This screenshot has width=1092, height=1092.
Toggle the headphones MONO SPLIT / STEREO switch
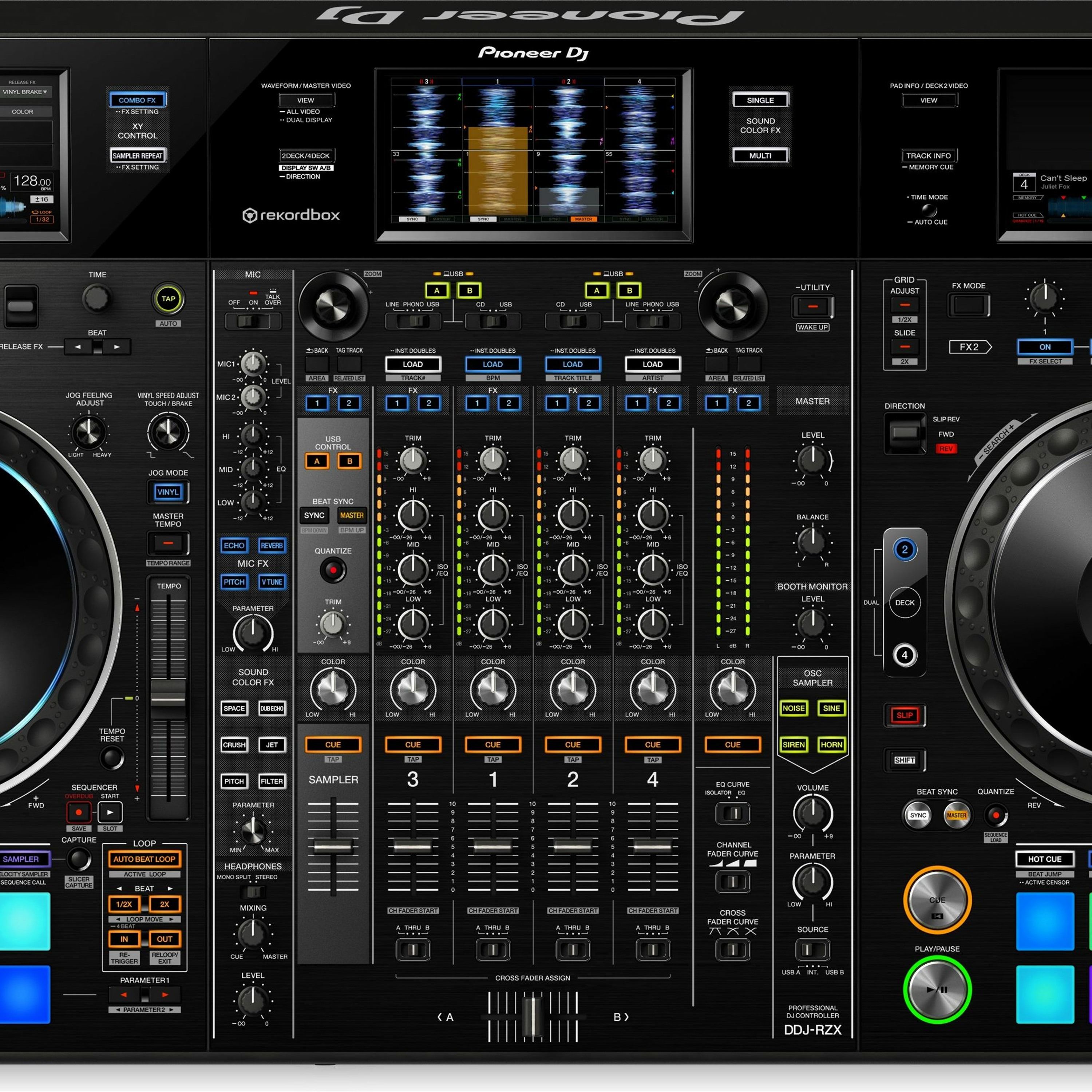(x=253, y=891)
